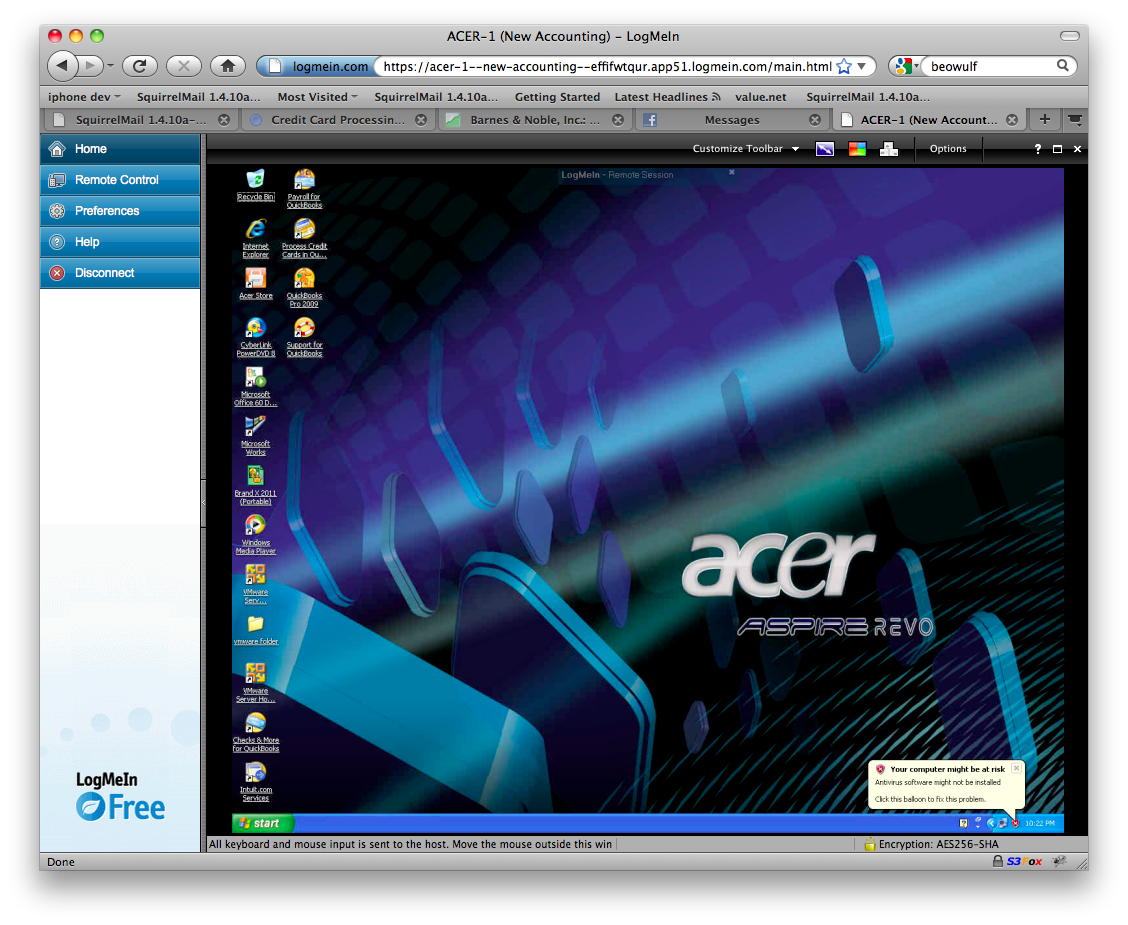Image resolution: width=1128 pixels, height=925 pixels.
Task: Close the security warning balloon
Action: (x=1016, y=768)
